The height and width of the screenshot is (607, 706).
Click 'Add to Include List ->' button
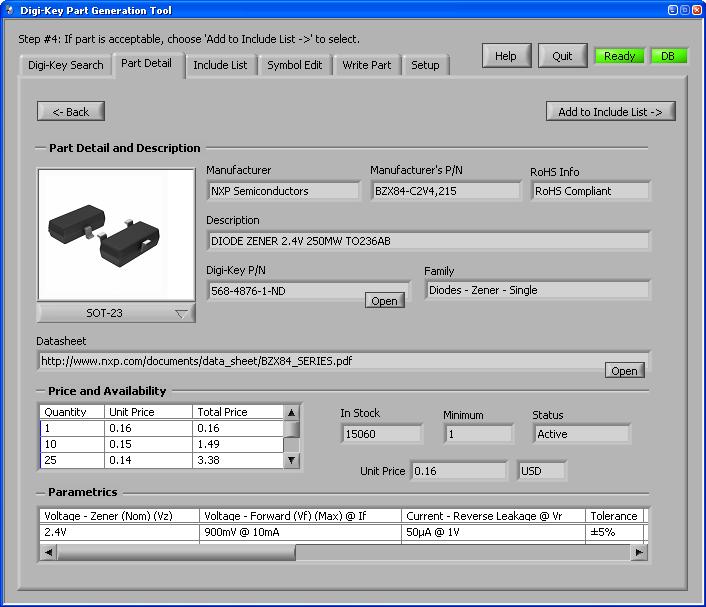[x=611, y=111]
